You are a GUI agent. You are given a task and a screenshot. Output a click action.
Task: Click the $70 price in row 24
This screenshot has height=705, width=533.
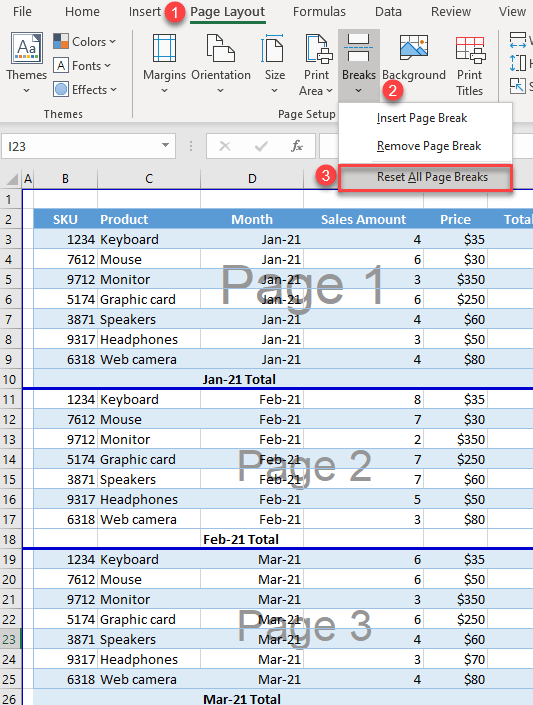click(x=455, y=659)
